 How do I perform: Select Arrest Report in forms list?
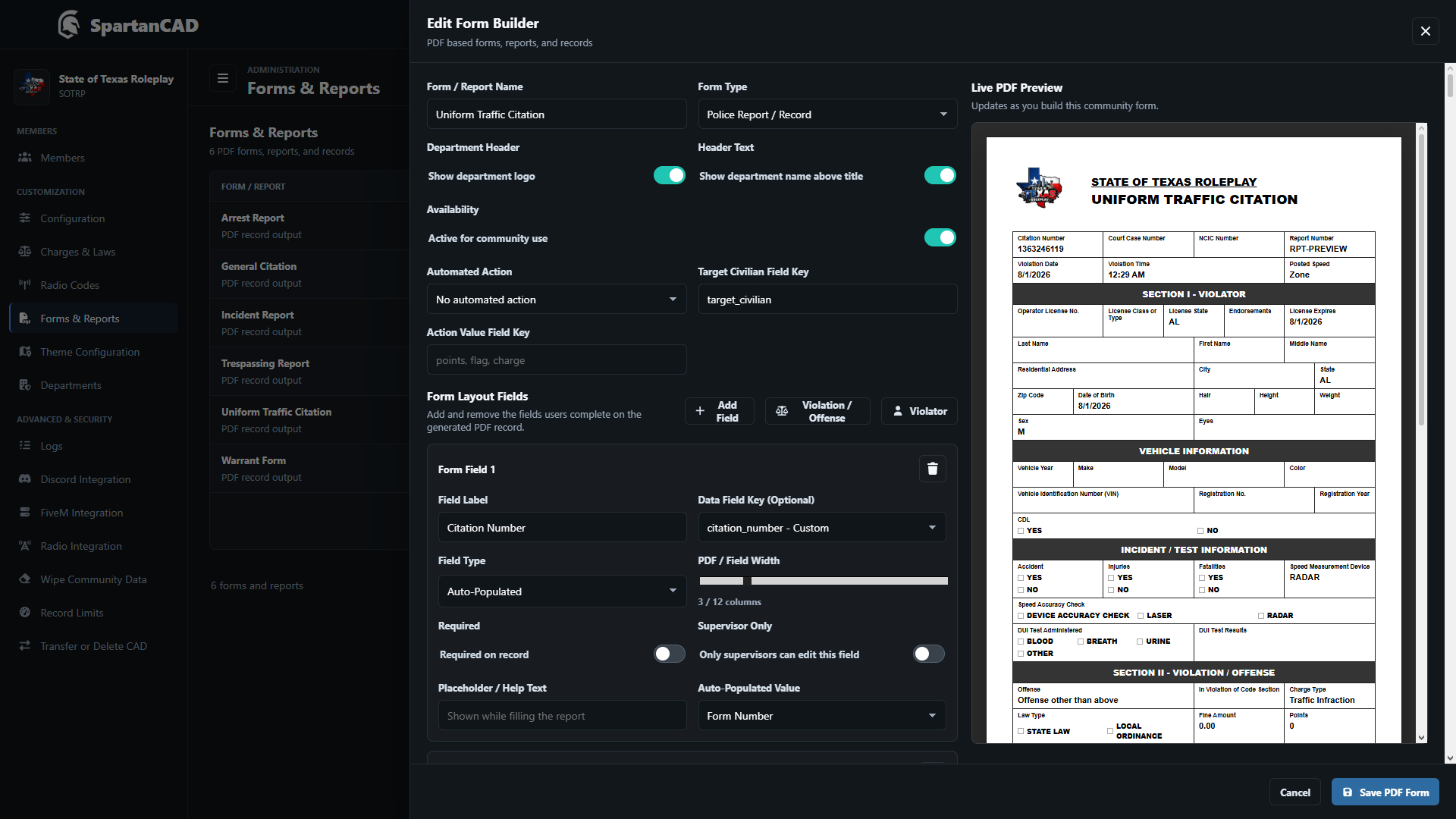[x=309, y=226]
